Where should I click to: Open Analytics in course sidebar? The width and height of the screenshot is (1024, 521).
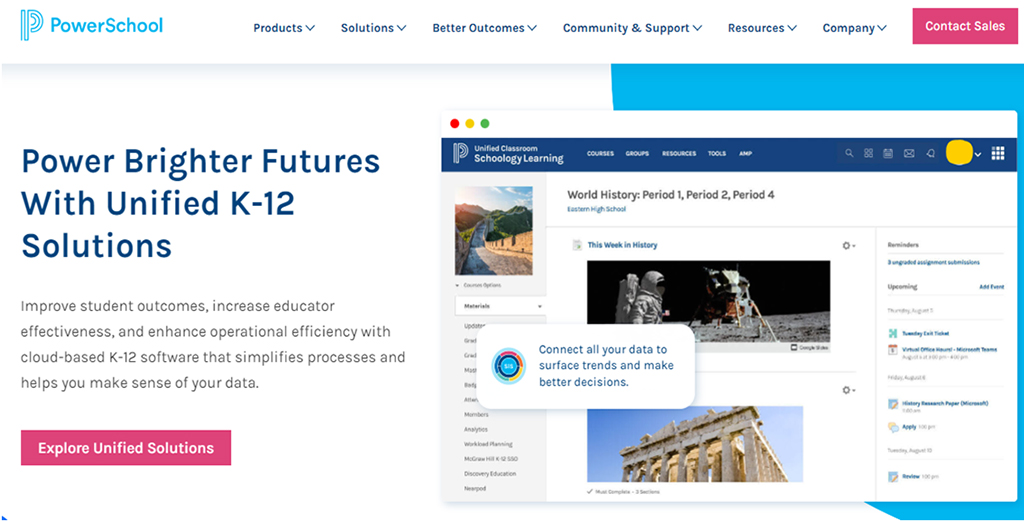pyautogui.click(x=476, y=430)
